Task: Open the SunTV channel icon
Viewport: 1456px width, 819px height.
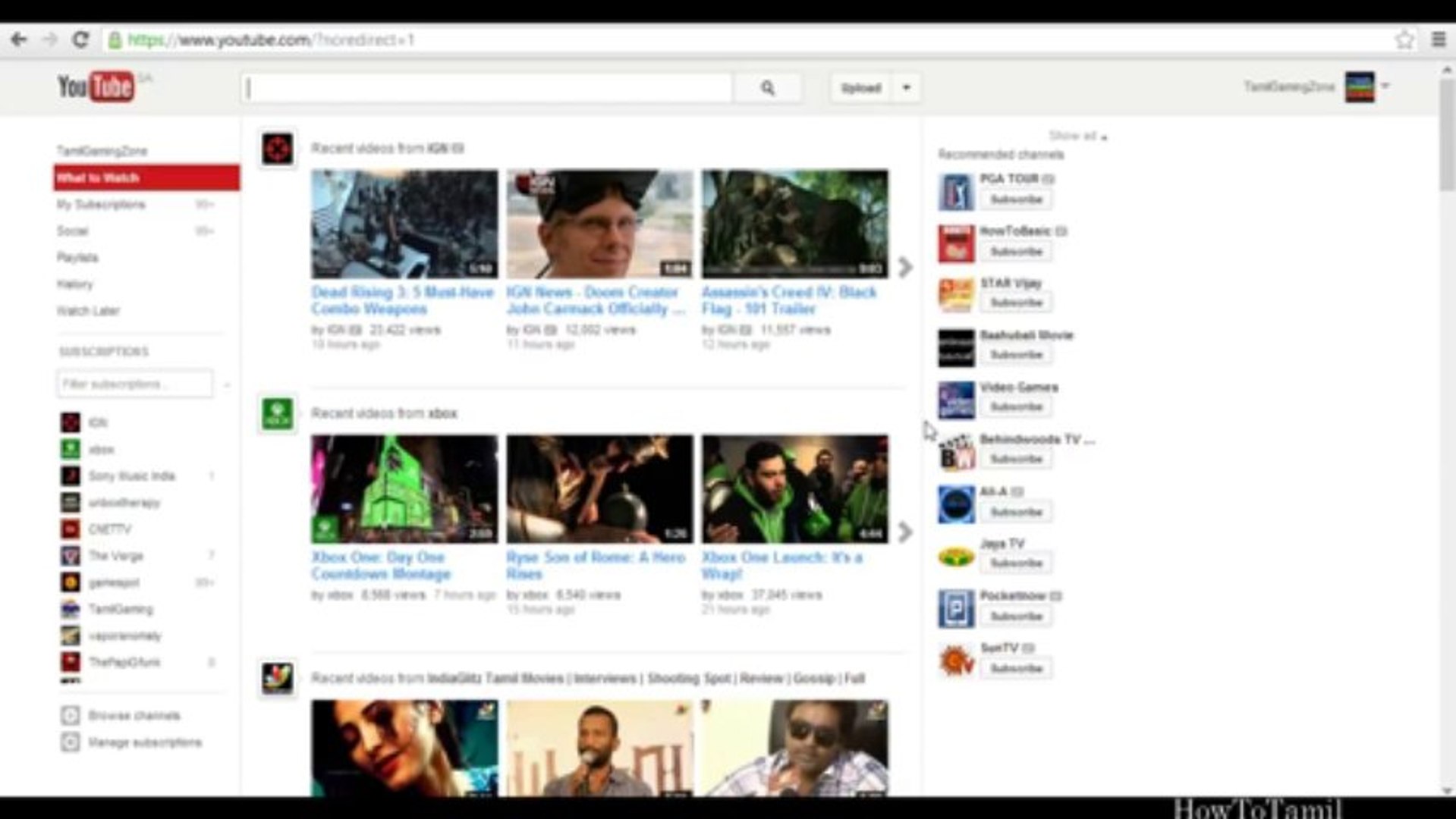Action: tap(956, 661)
